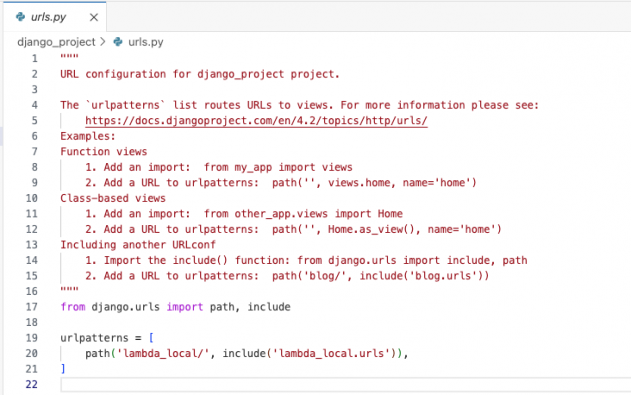
Task: Click the closing bracket on line 21
Action: pos(63,369)
